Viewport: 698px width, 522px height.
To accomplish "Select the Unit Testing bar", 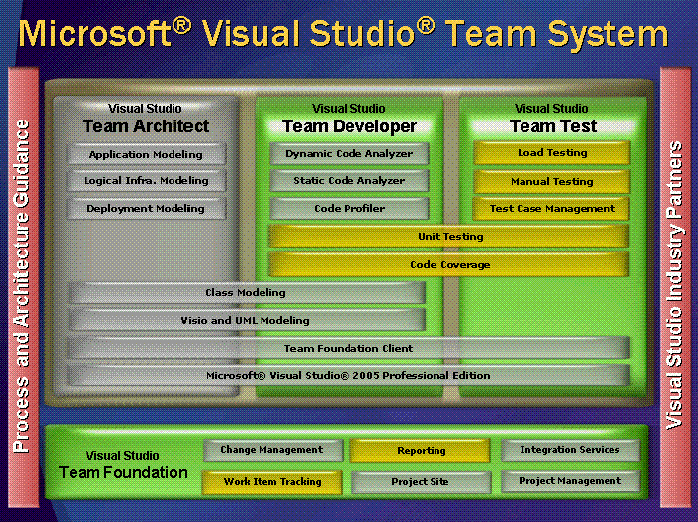I will tap(449, 236).
